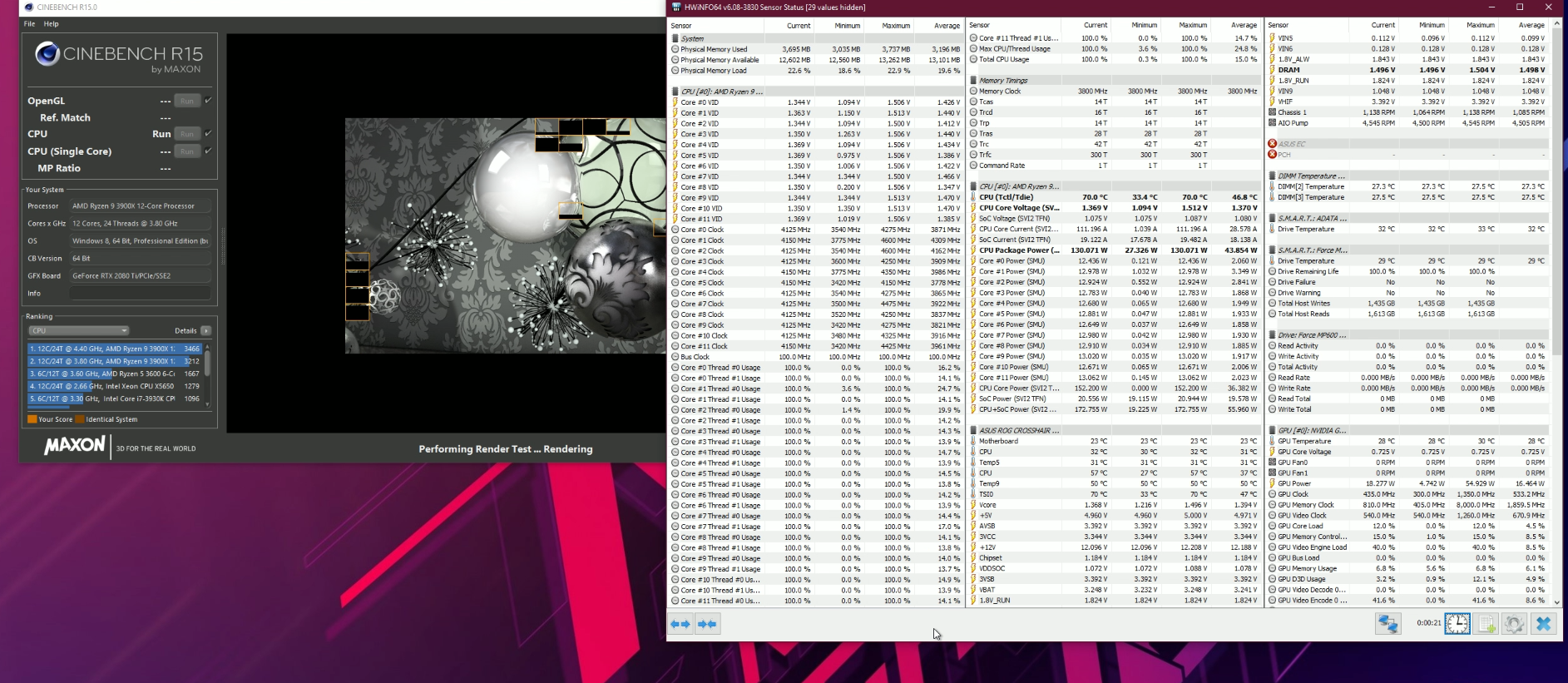The height and width of the screenshot is (683, 1568).
Task: Click the HWiNFO64 title bar app icon
Action: click(676, 7)
